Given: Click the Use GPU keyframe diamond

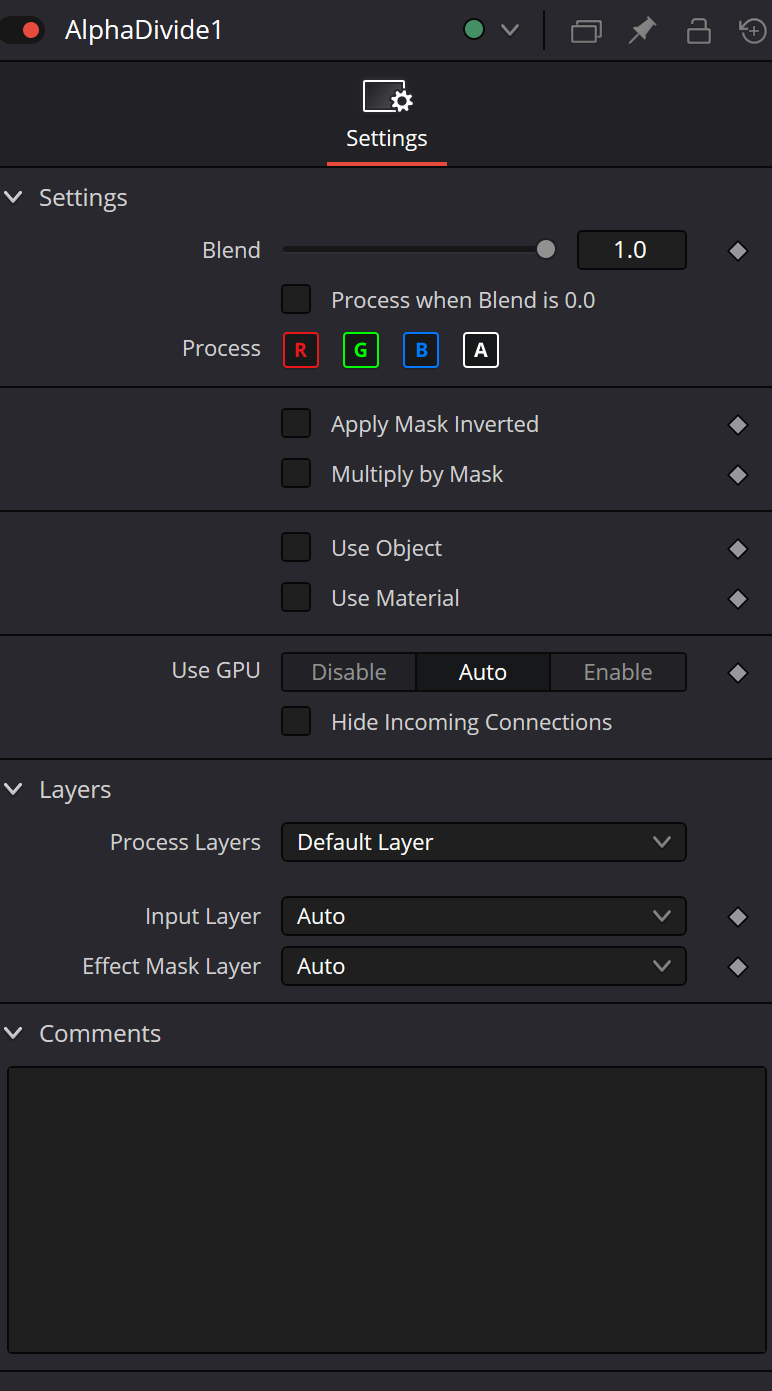Looking at the screenshot, I should 738,673.
